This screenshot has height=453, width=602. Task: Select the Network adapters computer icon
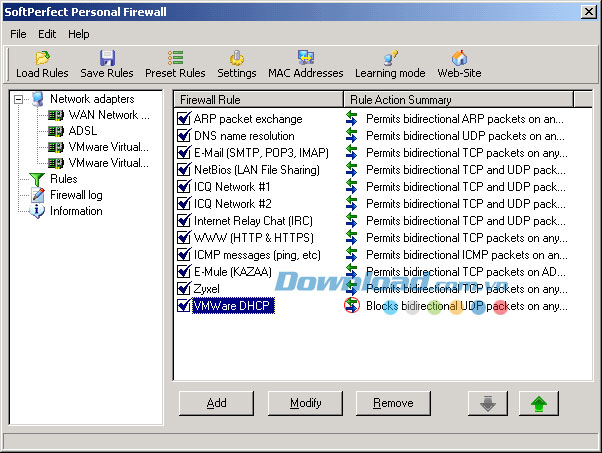[38, 99]
